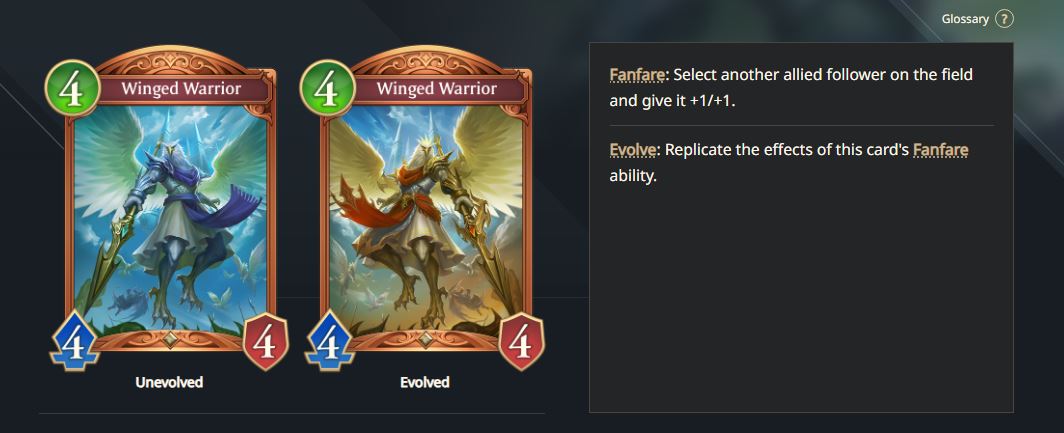This screenshot has width=1064, height=433.
Task: Click the Winged Warrior name banner on the unevolved card
Action: pos(181,89)
